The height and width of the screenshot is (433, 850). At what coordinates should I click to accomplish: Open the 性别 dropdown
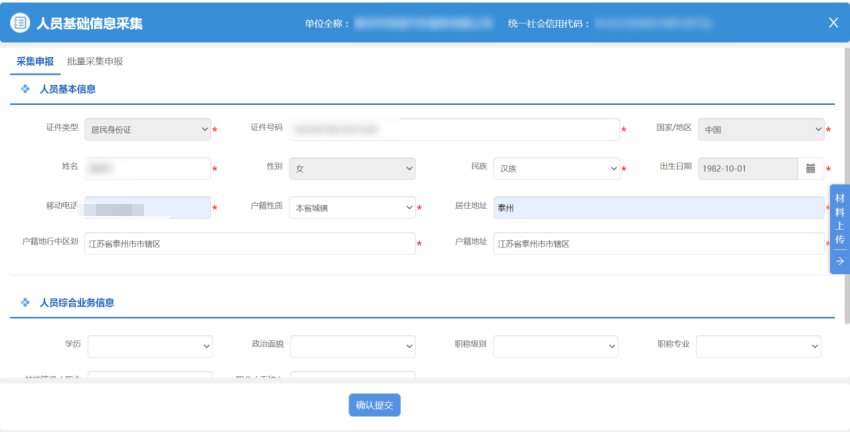(352, 169)
